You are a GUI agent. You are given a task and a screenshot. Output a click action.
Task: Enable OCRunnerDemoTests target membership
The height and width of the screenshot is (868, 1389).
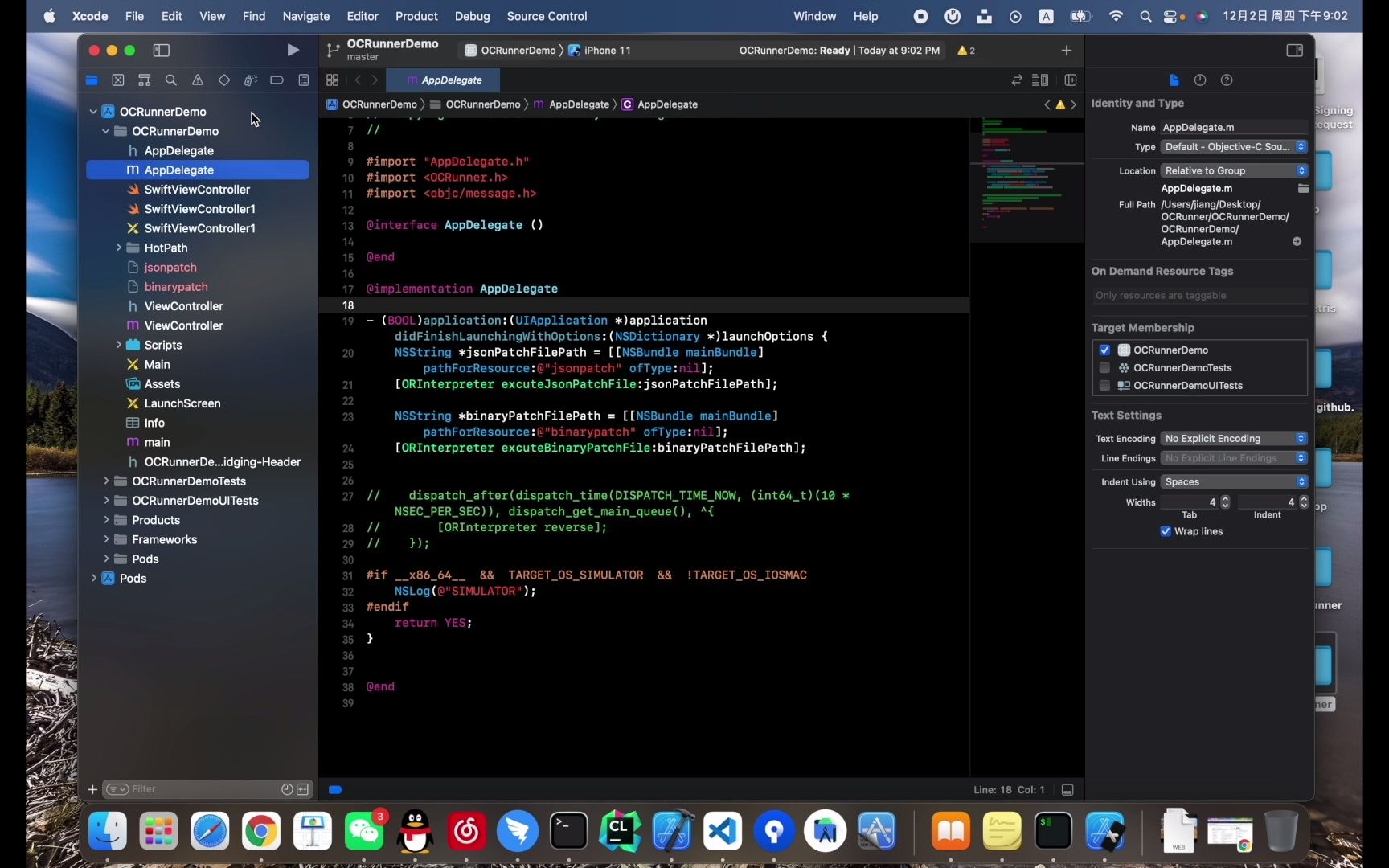[1104, 367]
